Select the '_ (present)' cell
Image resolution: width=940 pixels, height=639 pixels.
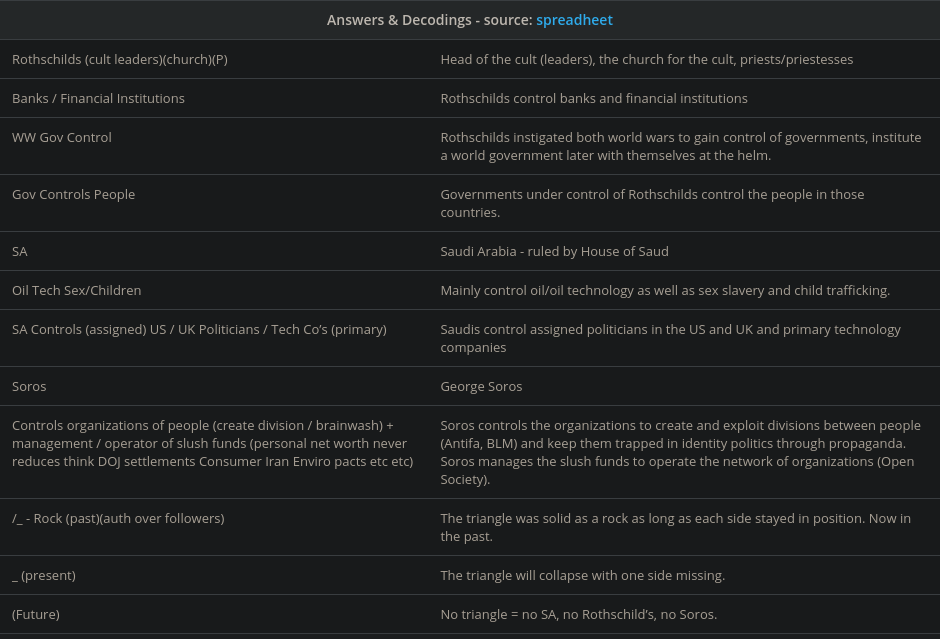point(44,575)
